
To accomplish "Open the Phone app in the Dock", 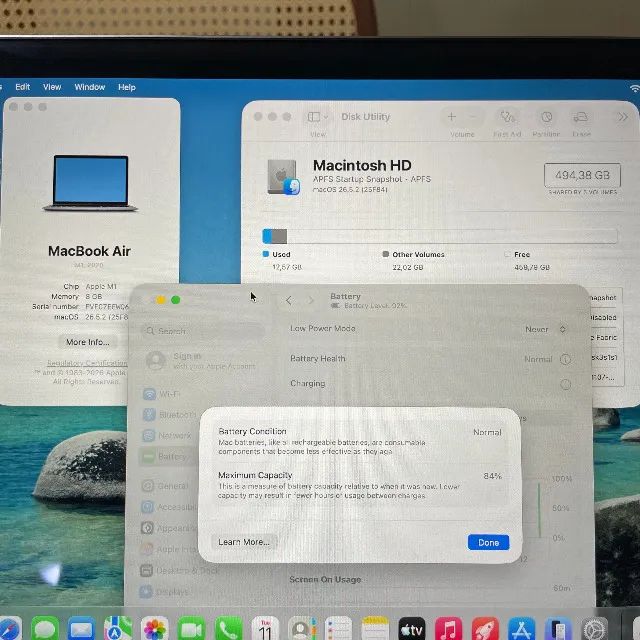I will click(228, 629).
